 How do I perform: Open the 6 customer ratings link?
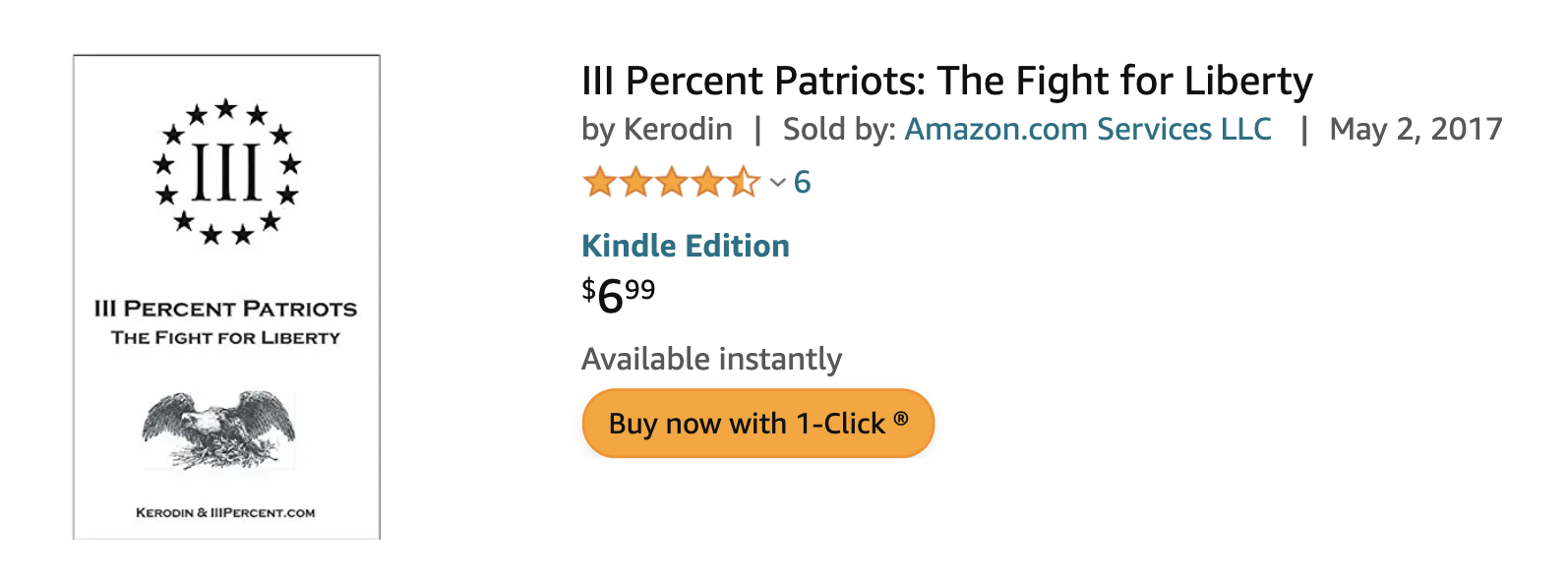tap(802, 182)
